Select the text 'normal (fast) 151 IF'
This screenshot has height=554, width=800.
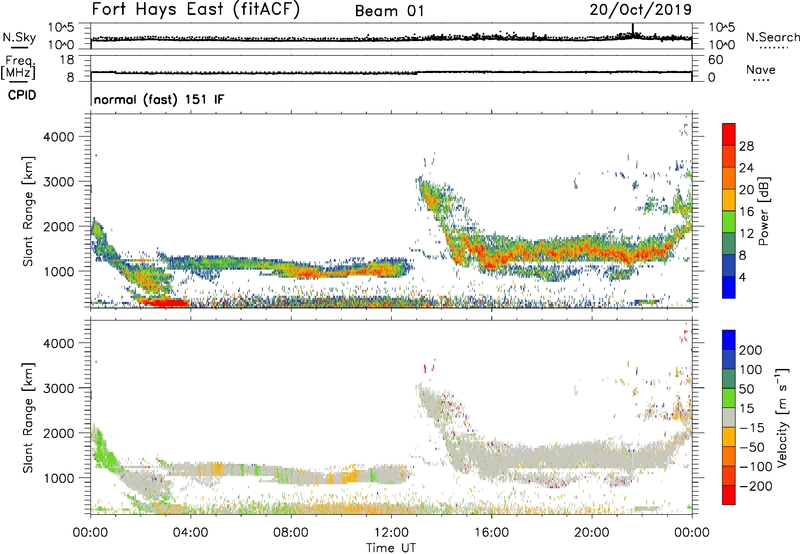(x=159, y=99)
